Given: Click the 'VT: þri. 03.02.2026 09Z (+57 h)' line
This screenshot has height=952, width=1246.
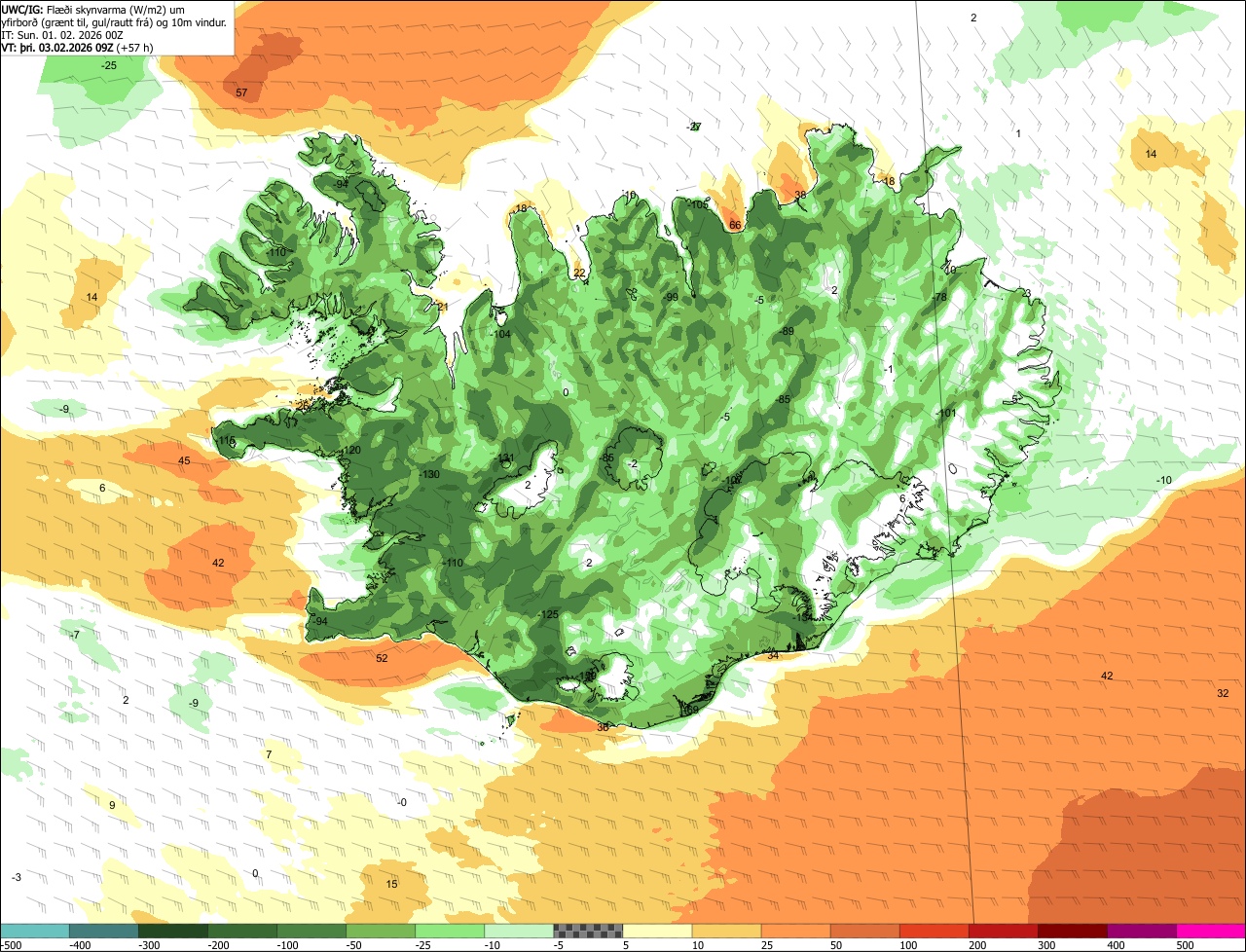Looking at the screenshot, I should point(77,47).
